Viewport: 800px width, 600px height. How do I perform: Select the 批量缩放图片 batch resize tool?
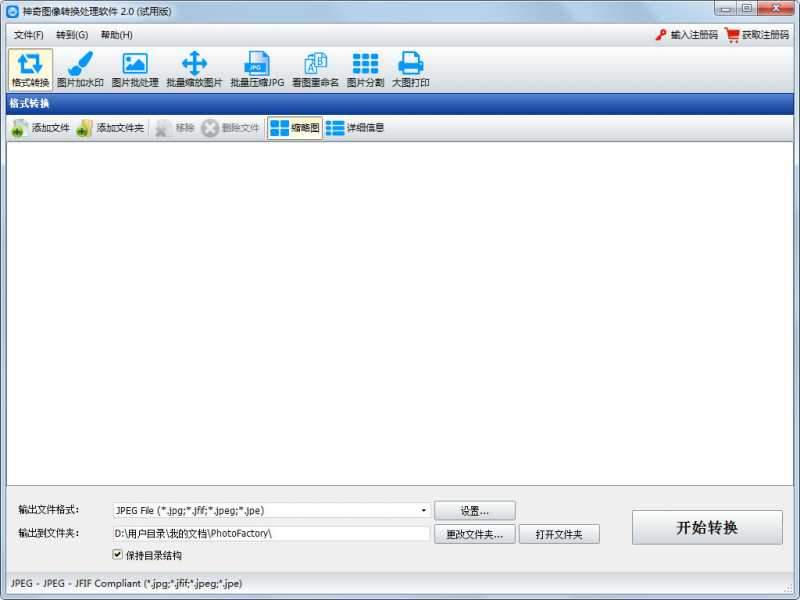pyautogui.click(x=194, y=69)
